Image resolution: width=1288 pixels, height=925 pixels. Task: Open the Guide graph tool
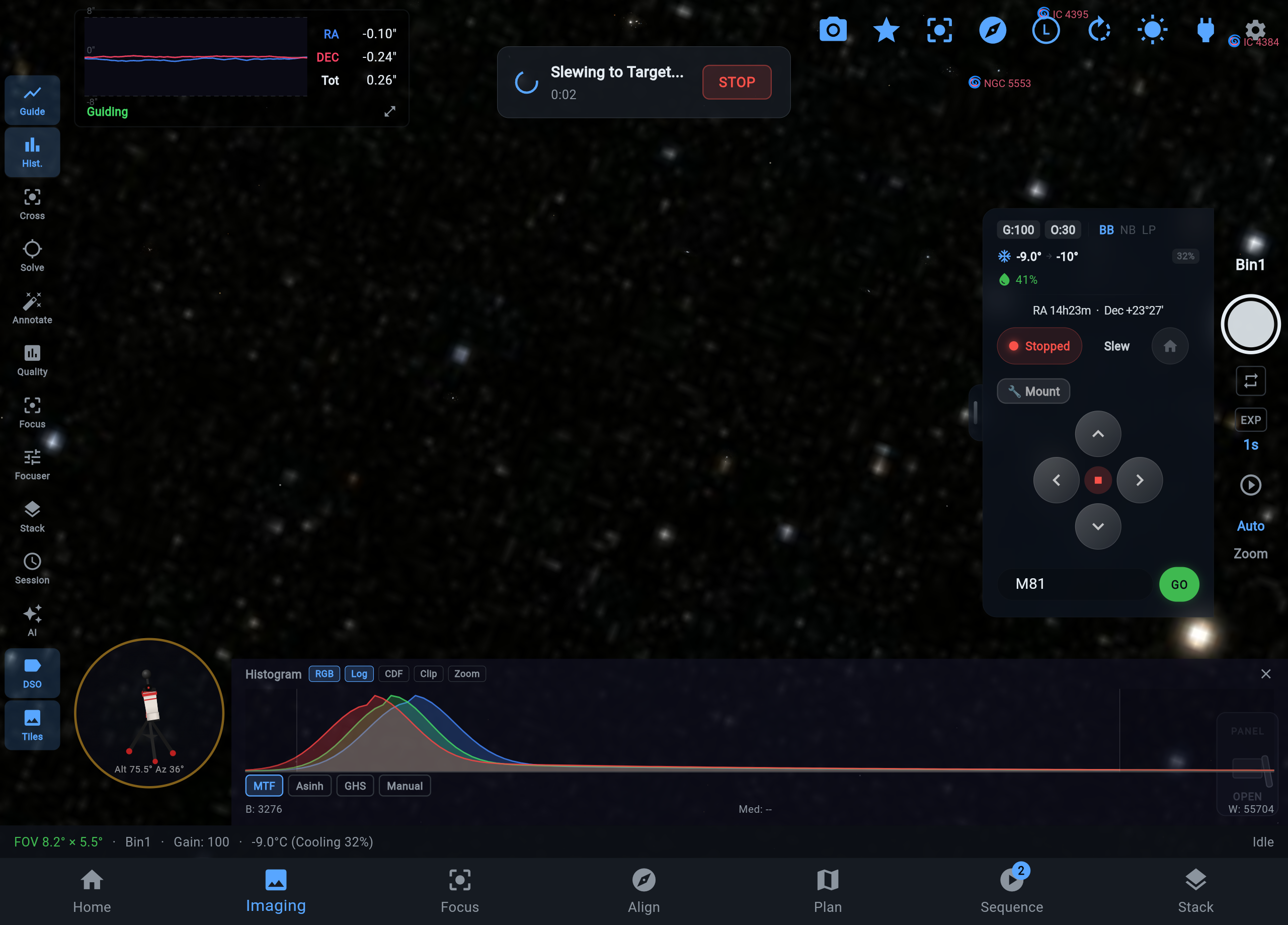pyautogui.click(x=32, y=101)
